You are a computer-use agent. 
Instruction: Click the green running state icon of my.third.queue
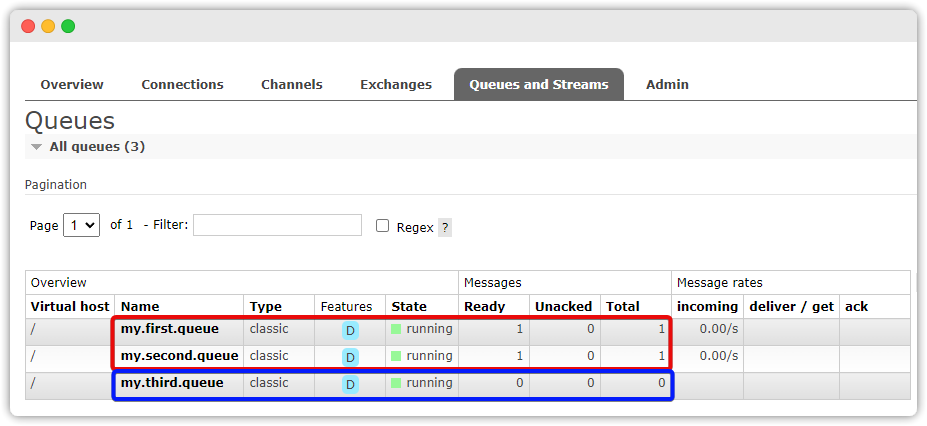pos(396,383)
